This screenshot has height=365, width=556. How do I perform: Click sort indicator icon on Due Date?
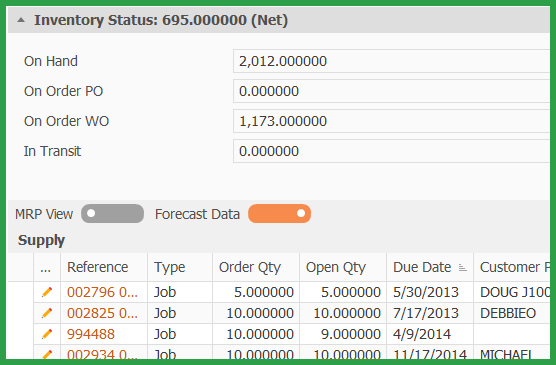[462, 267]
